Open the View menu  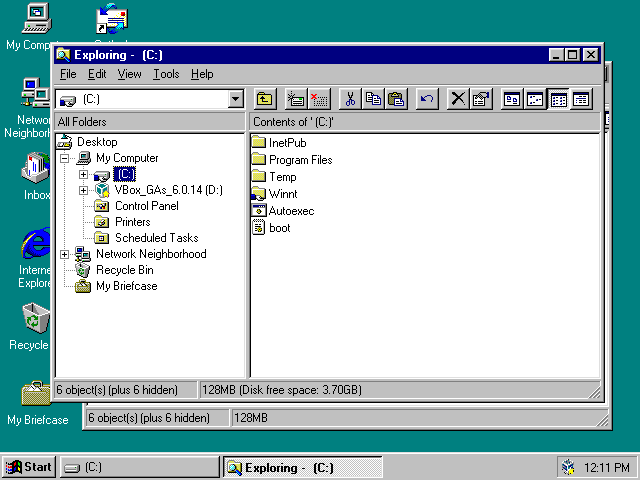coord(129,74)
